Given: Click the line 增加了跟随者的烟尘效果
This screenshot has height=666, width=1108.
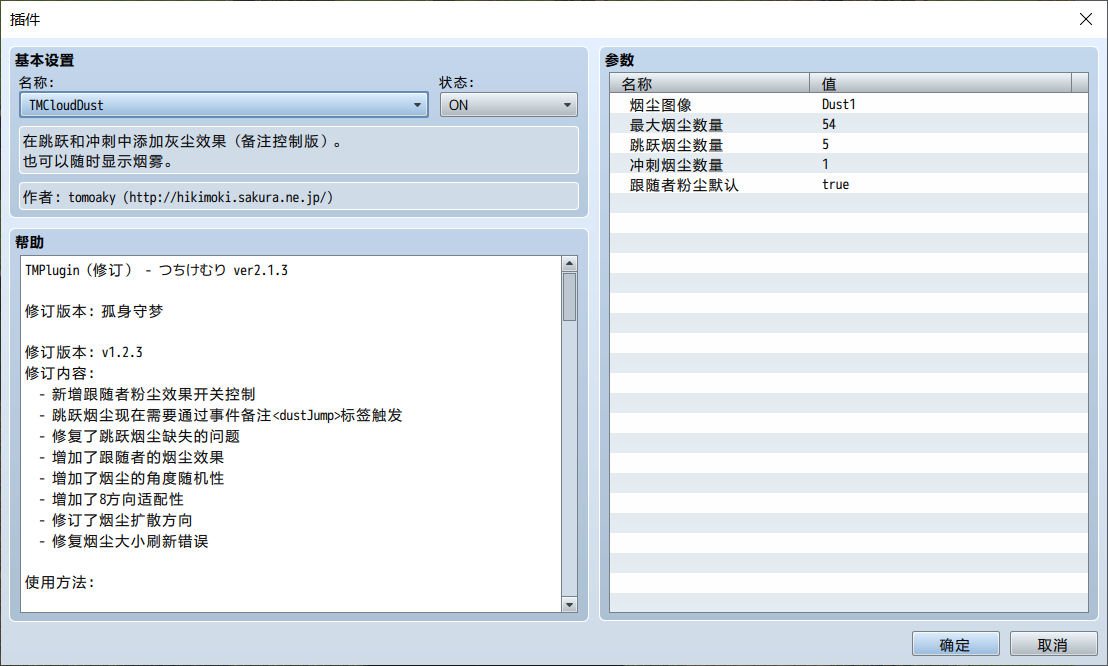Looking at the screenshot, I should (131, 457).
